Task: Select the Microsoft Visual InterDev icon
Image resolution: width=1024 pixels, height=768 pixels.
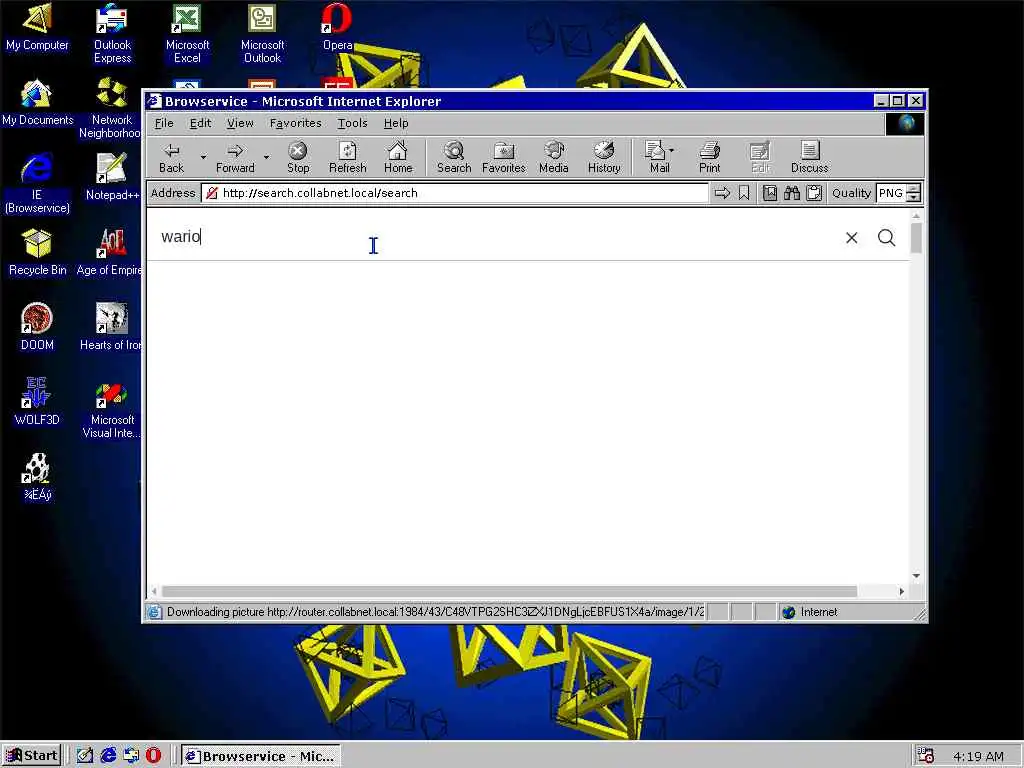Action: click(111, 408)
